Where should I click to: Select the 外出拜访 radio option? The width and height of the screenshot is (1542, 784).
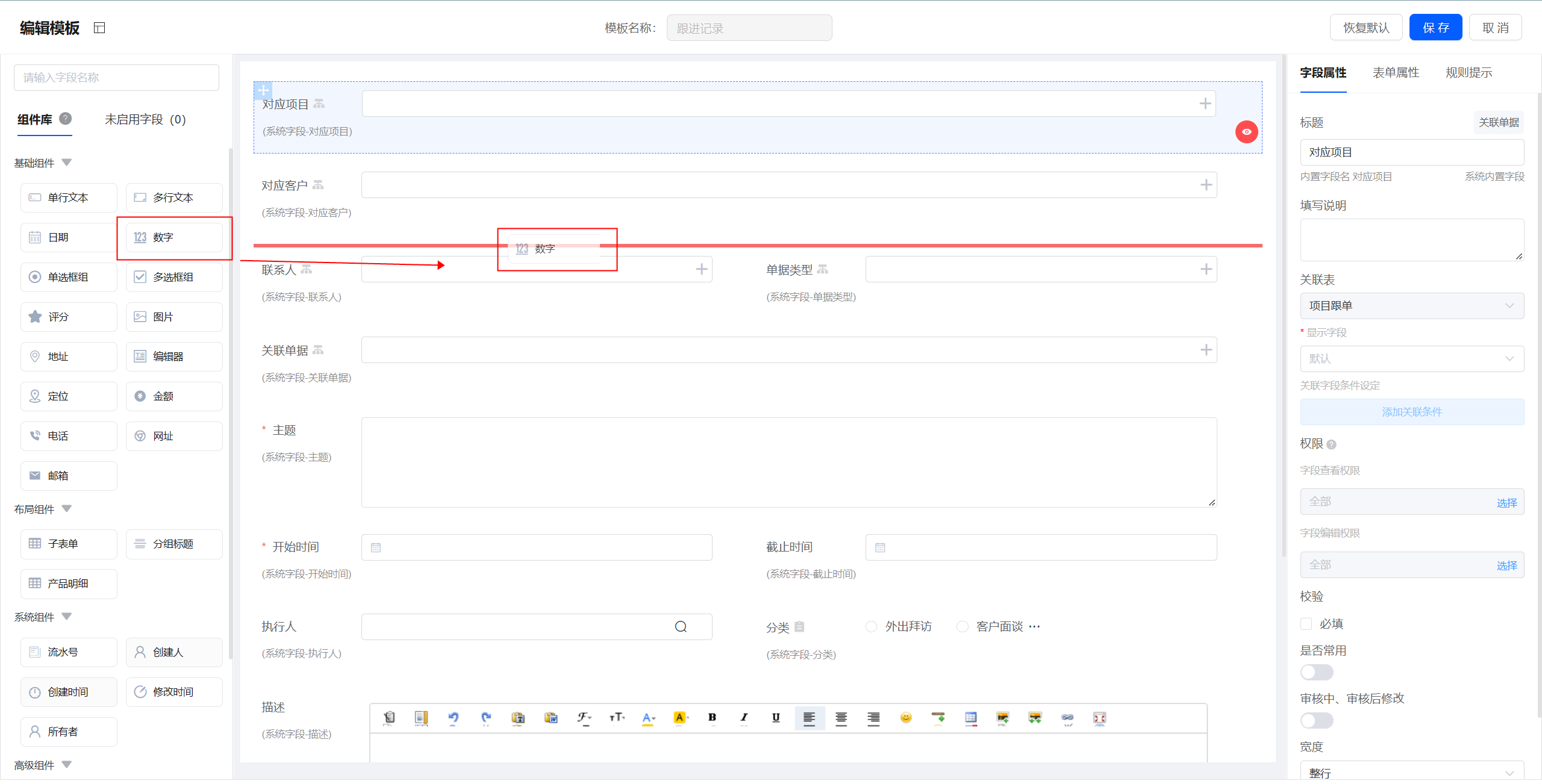(871, 626)
